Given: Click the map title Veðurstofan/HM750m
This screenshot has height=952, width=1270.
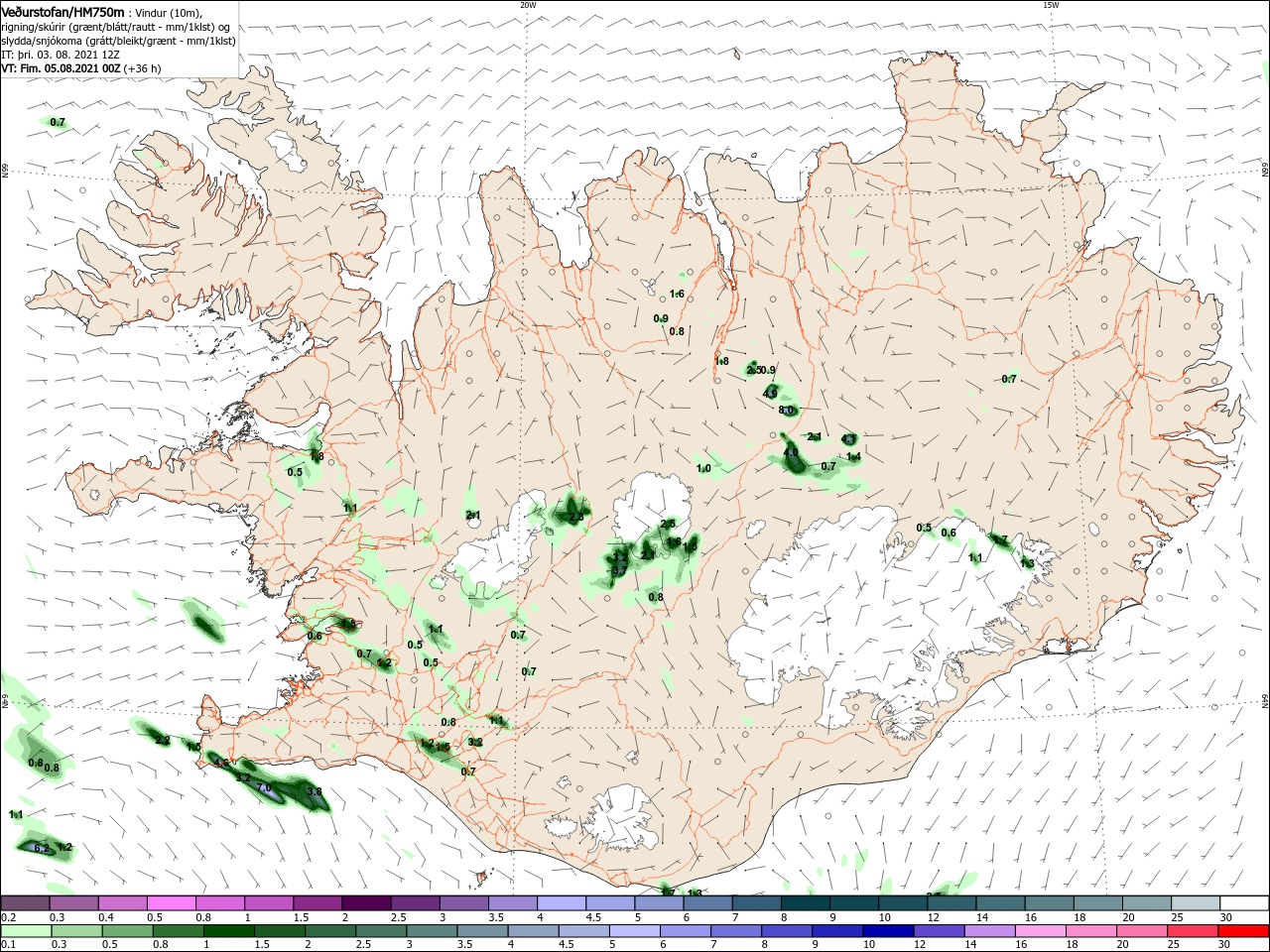Looking at the screenshot, I should pos(63,12).
